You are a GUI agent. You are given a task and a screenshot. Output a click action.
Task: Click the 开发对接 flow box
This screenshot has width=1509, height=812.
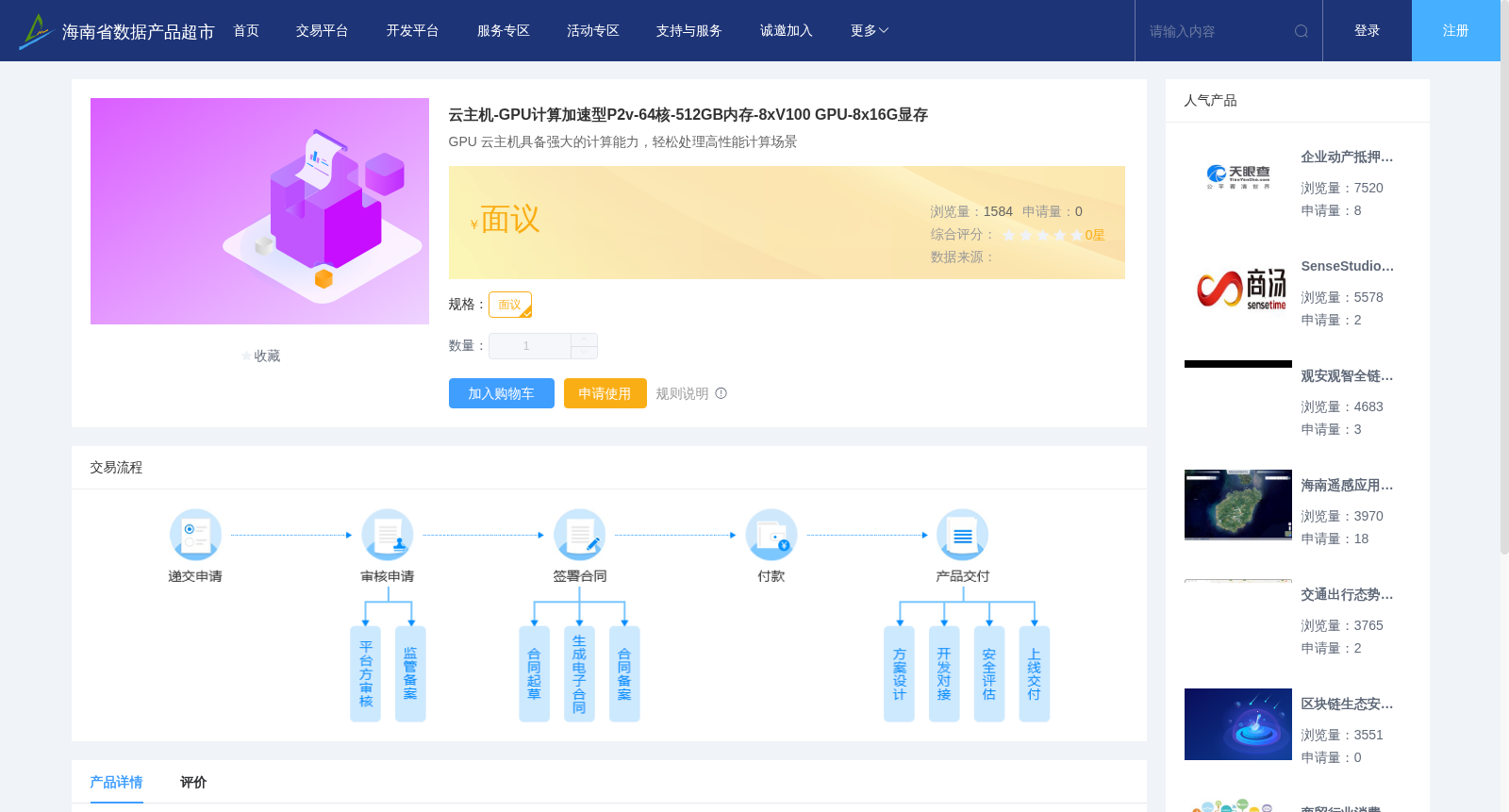(944, 674)
